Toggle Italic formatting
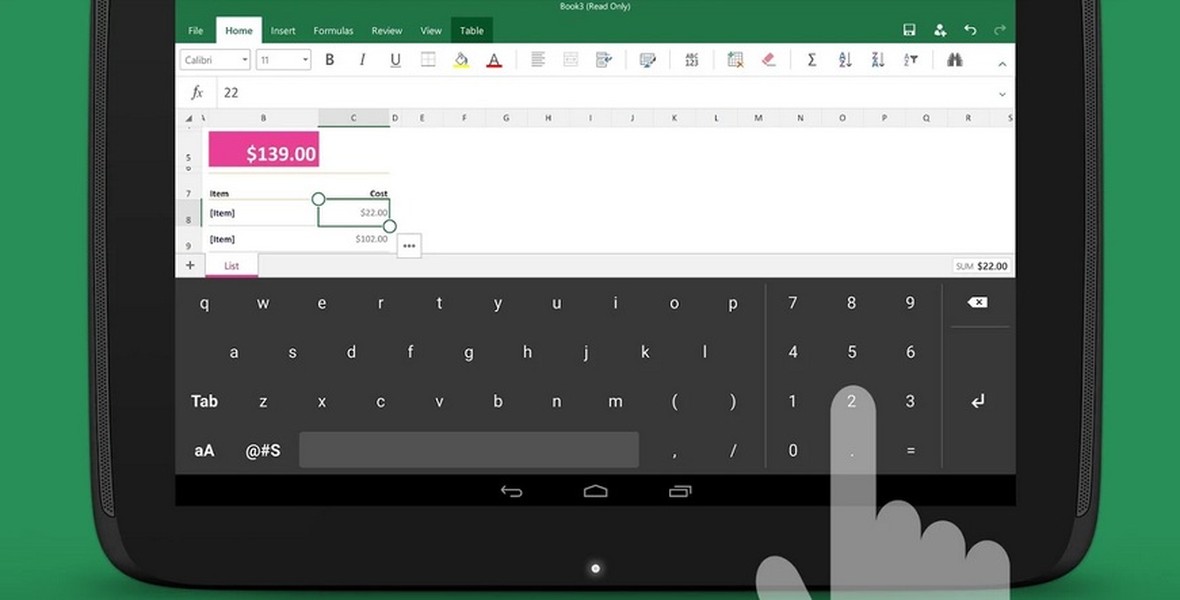 click(362, 60)
